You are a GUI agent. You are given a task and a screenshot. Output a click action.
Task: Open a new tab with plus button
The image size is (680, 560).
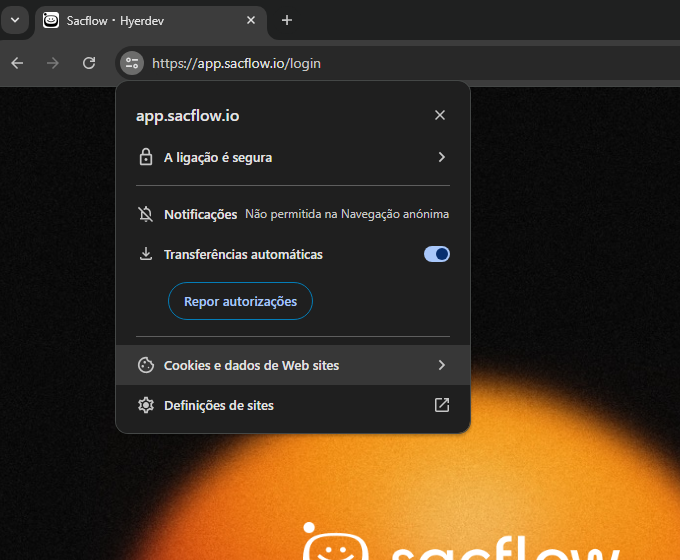(x=287, y=20)
